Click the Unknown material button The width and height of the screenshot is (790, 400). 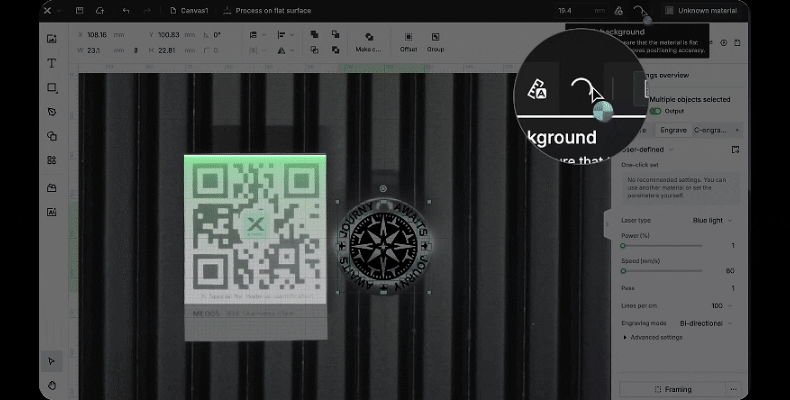(707, 11)
